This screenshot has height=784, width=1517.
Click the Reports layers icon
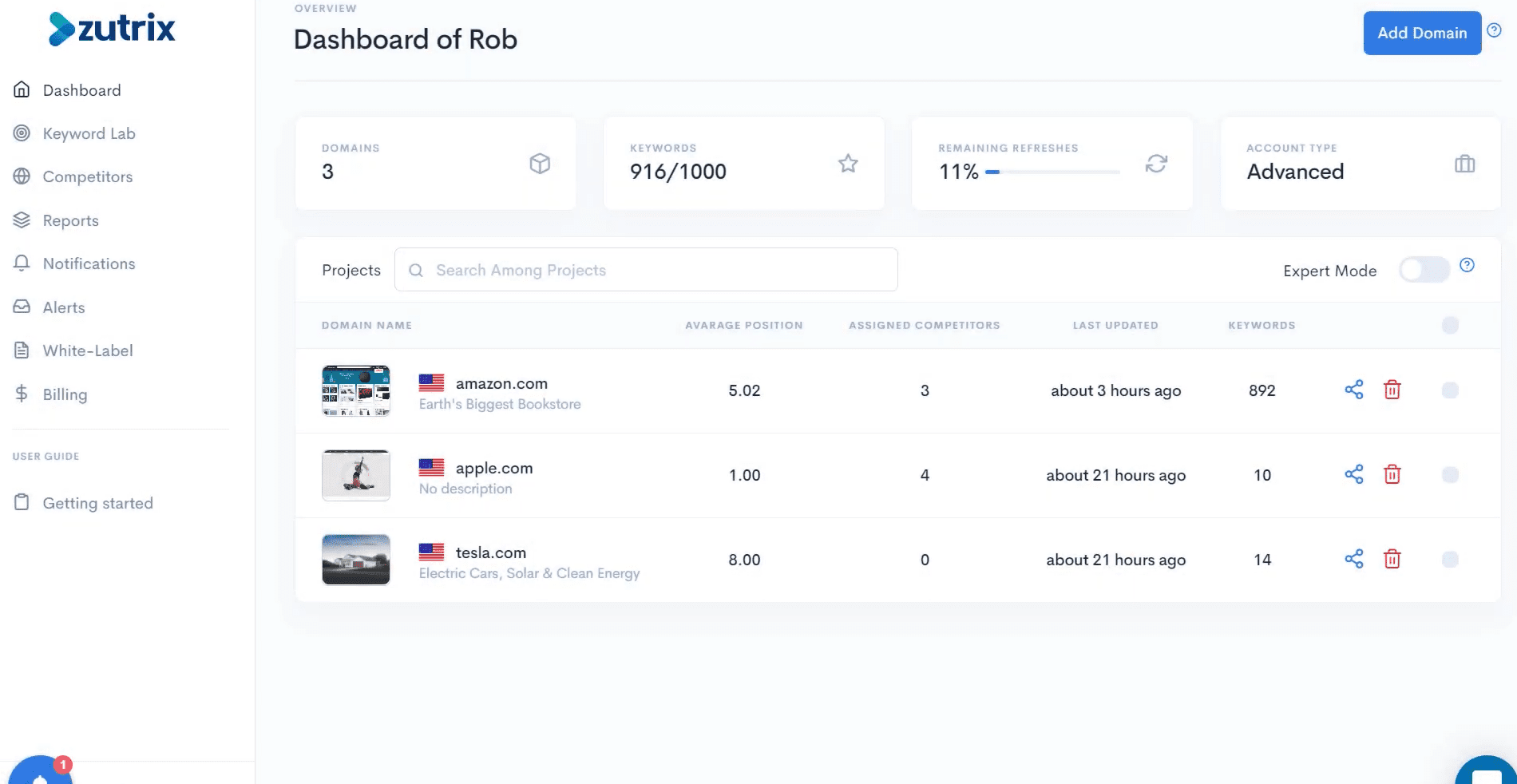tap(22, 220)
